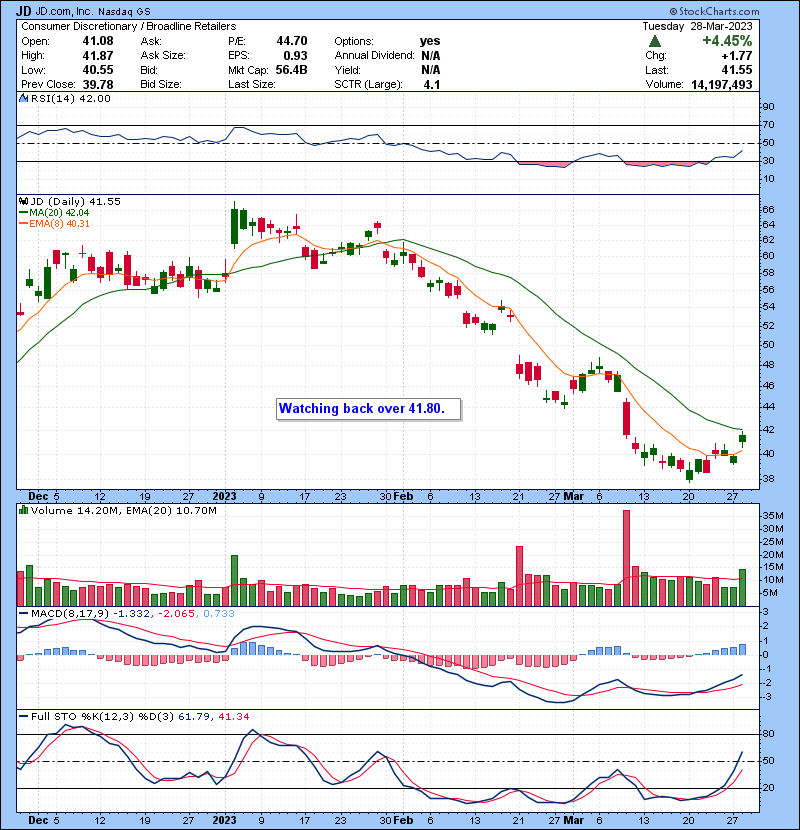
Task: Click the 'Yield:' label
Action: click(x=347, y=70)
